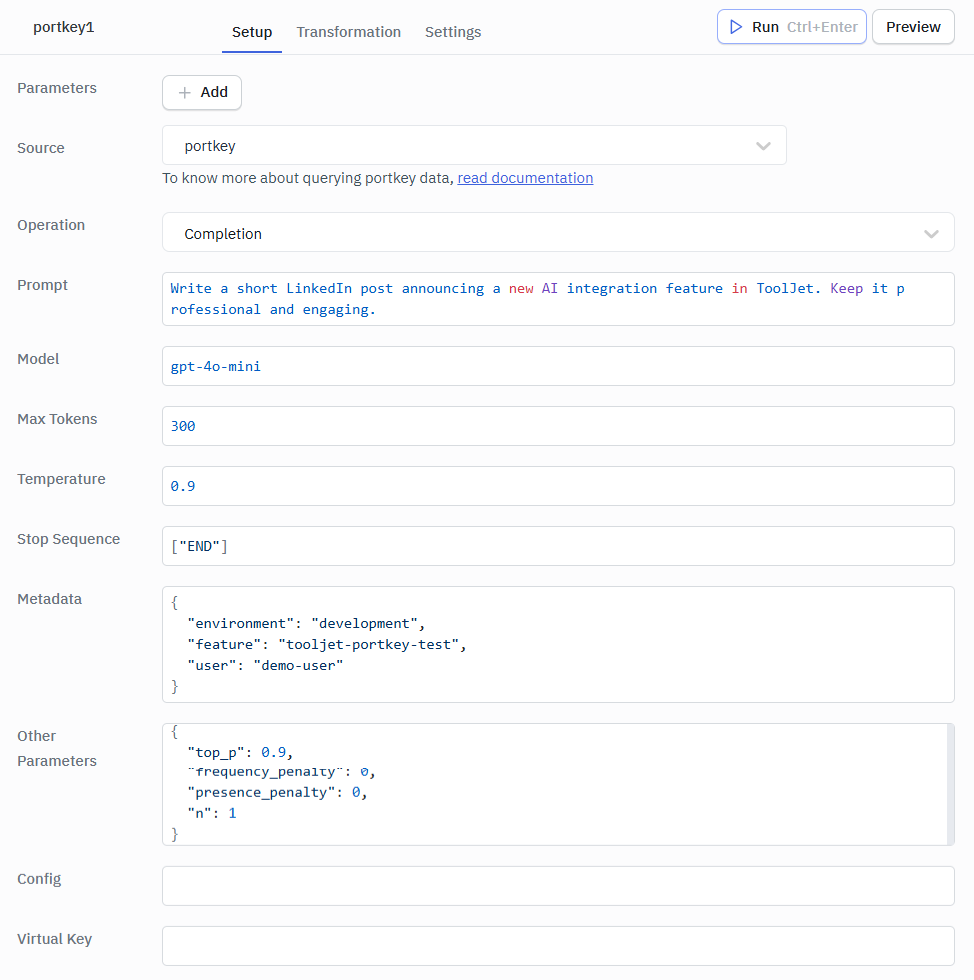Click the Temperature field 0.9
974x980 pixels.
pyautogui.click(x=558, y=486)
